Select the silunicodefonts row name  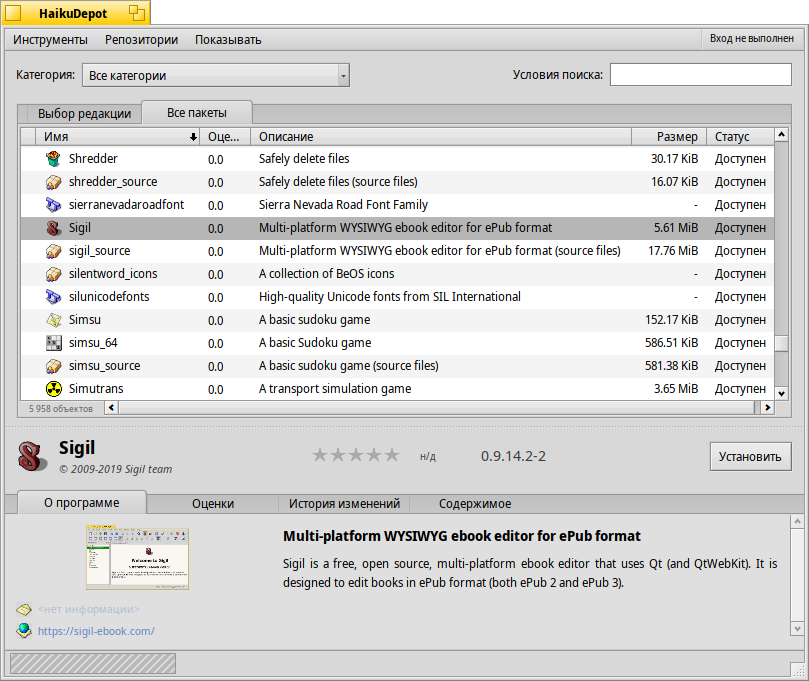[x=109, y=297]
